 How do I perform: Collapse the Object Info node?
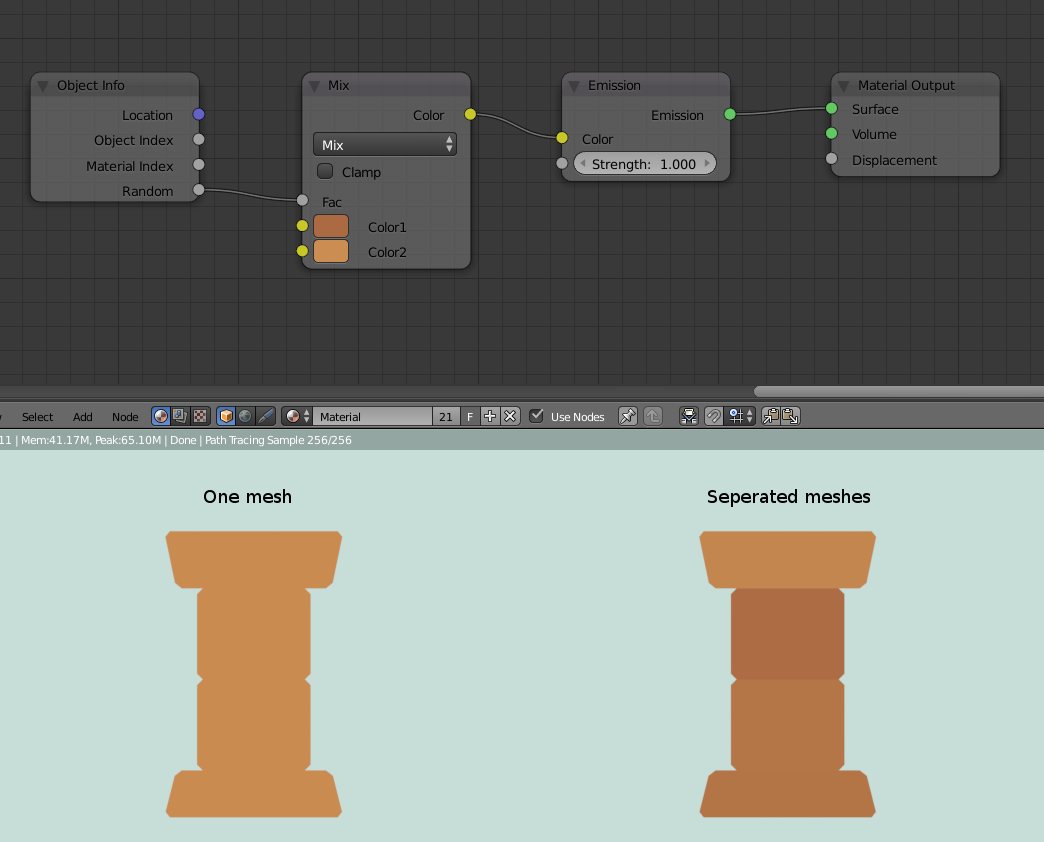[x=43, y=86]
